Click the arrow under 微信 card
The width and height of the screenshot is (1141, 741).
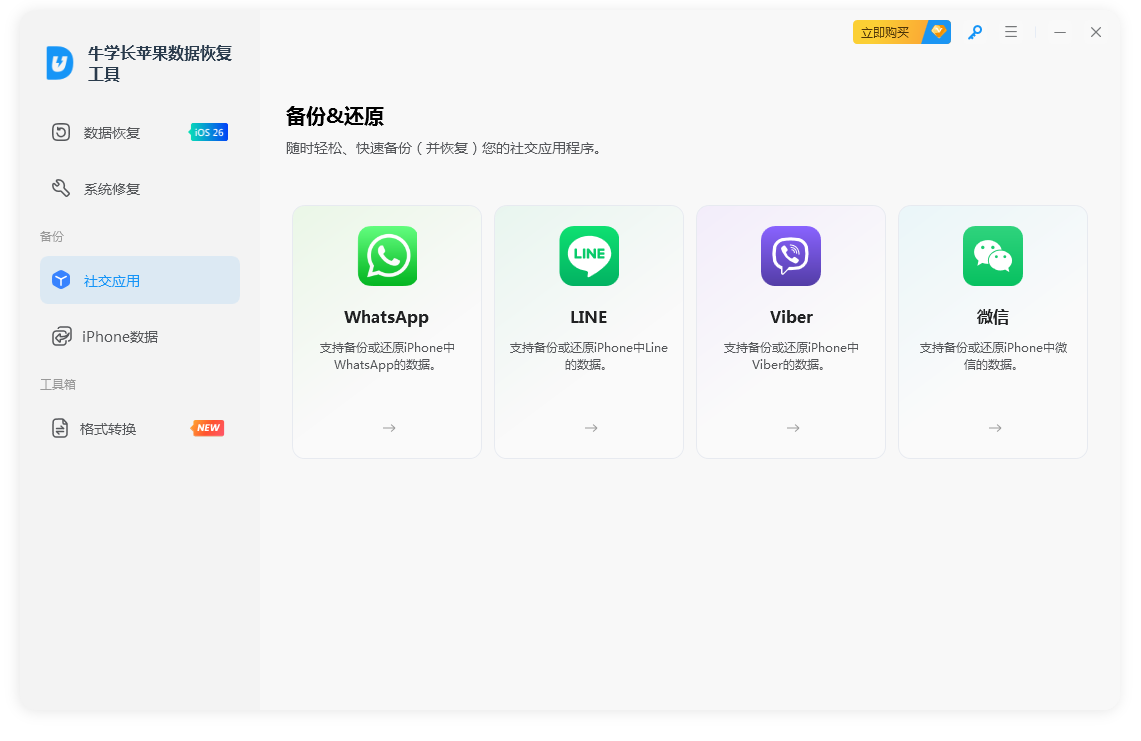pos(995,428)
